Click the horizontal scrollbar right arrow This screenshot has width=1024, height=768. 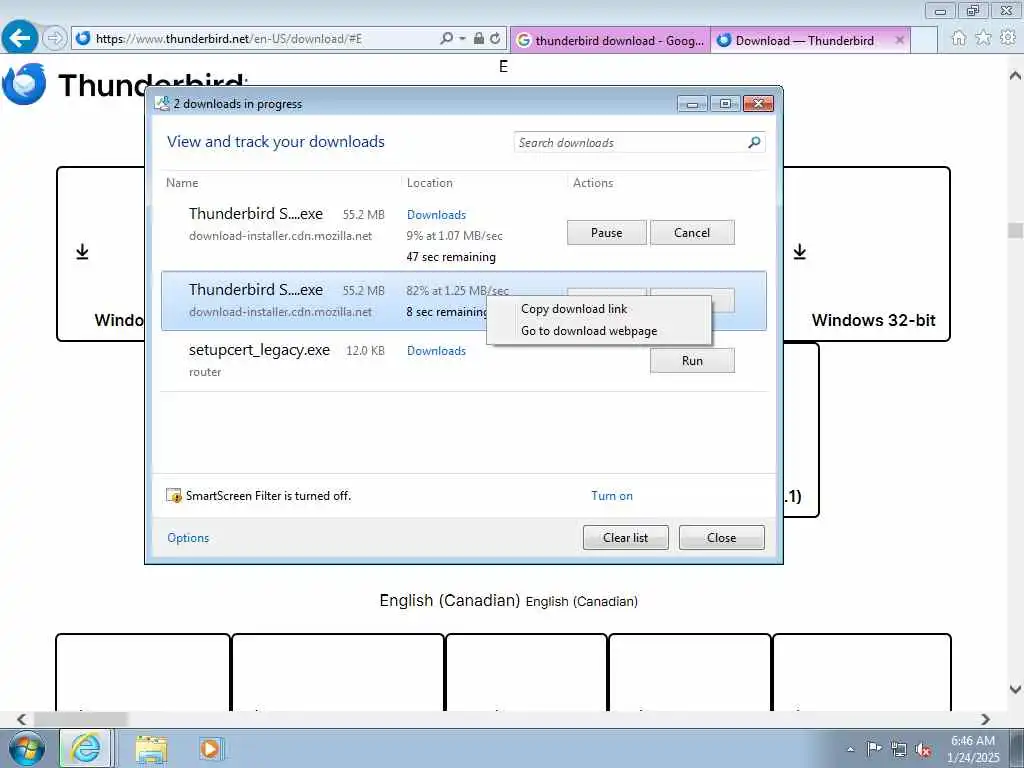tap(985, 719)
